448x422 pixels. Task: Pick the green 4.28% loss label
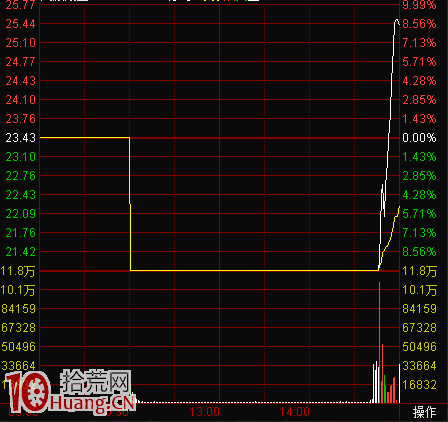[419, 195]
